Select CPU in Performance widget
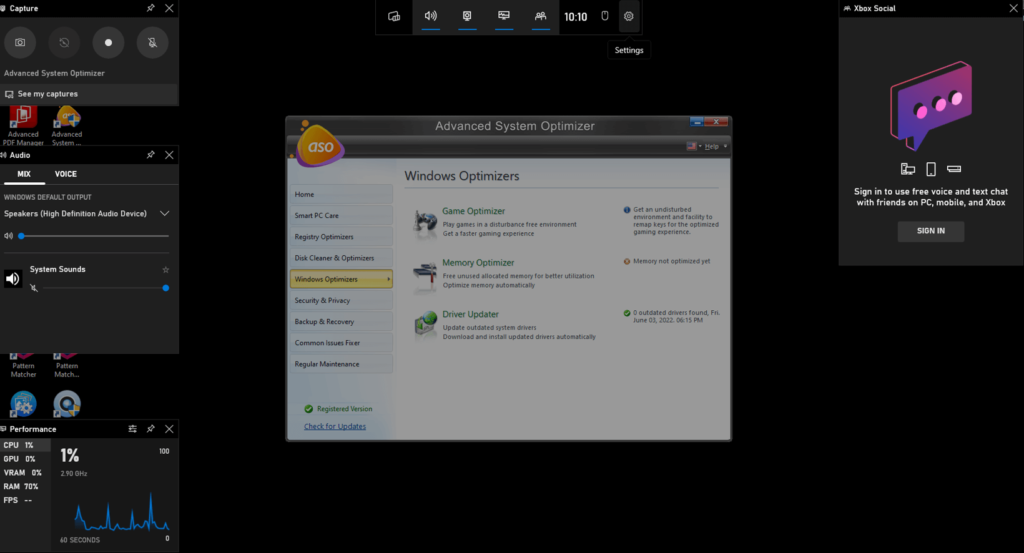1024x553 pixels. click(25, 445)
